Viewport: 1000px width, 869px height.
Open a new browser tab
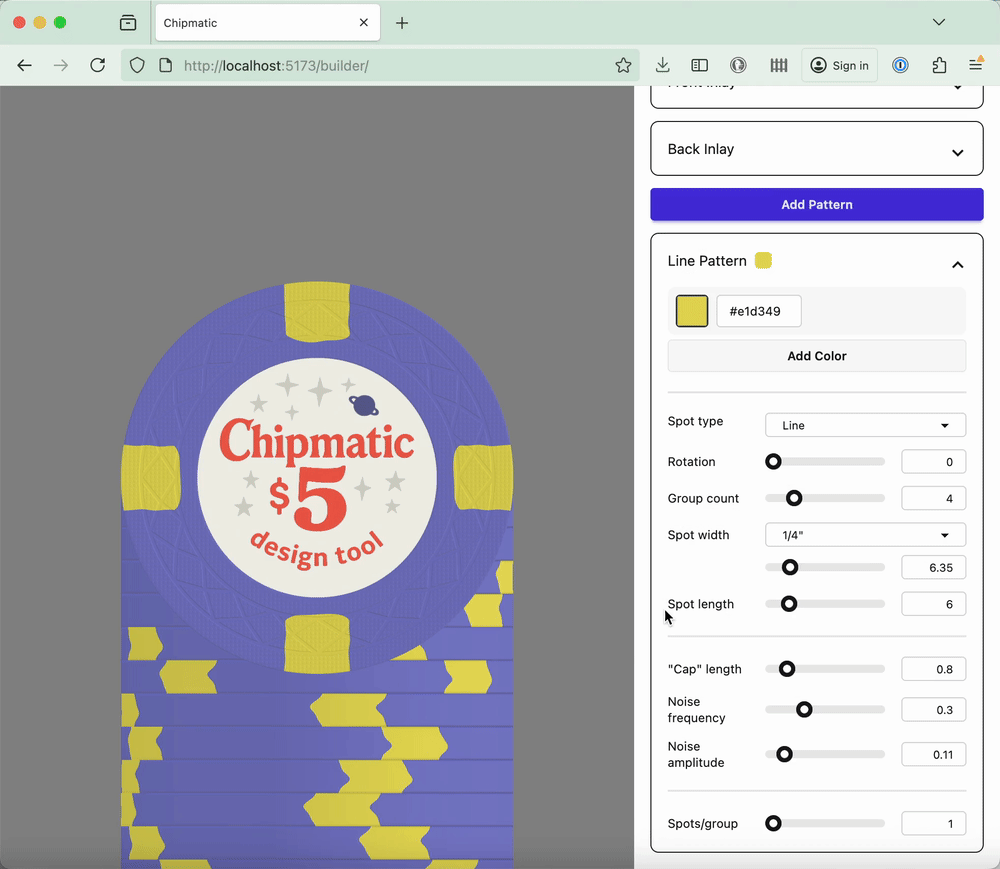[x=402, y=24]
